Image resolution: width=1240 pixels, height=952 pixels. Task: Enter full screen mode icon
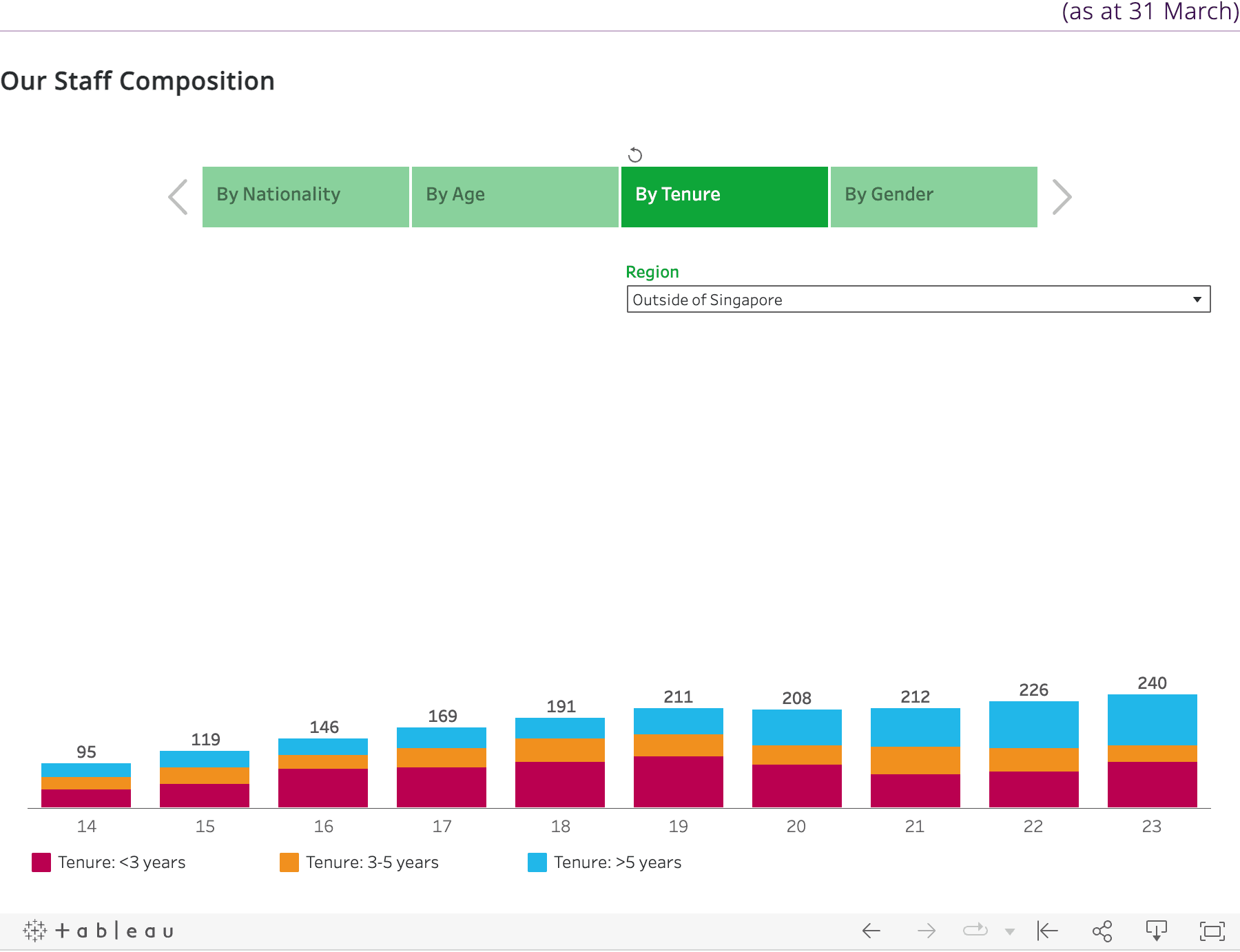(1212, 931)
